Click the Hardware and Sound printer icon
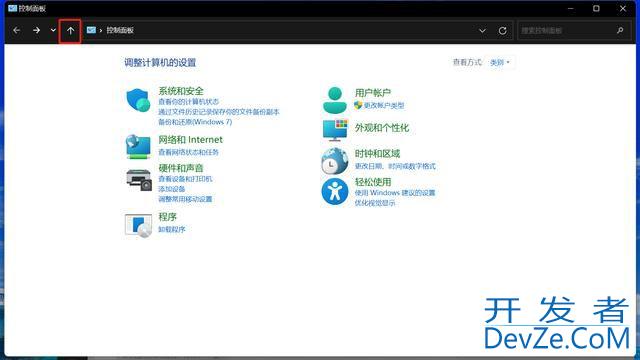Image resolution: width=640 pixels, height=360 pixels. tap(139, 180)
